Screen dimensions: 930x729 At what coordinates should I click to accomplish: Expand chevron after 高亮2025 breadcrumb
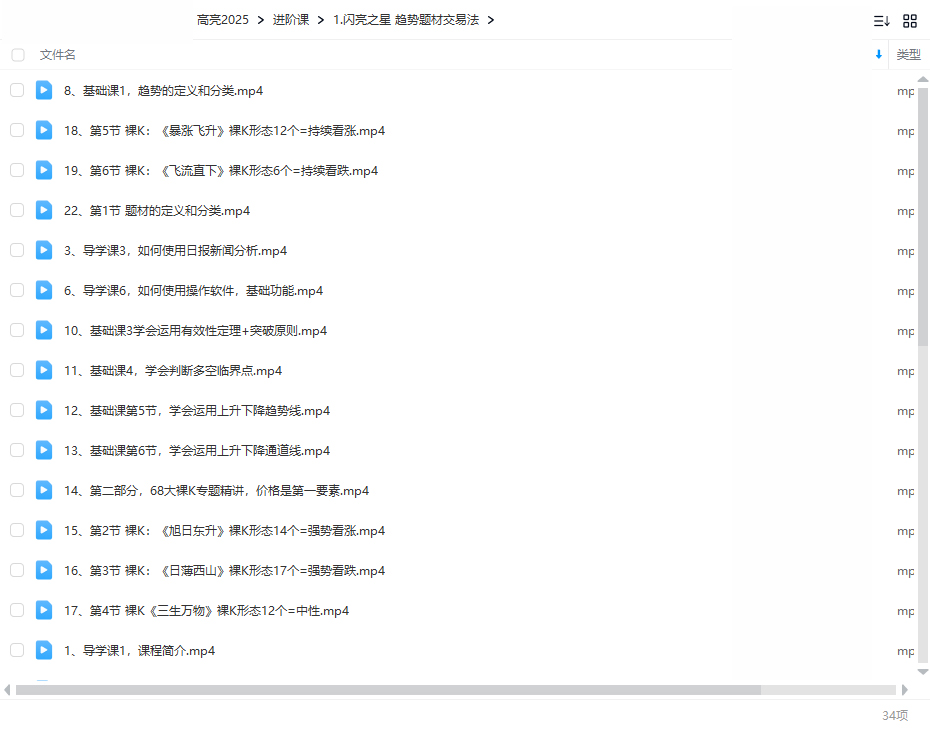[x=260, y=20]
